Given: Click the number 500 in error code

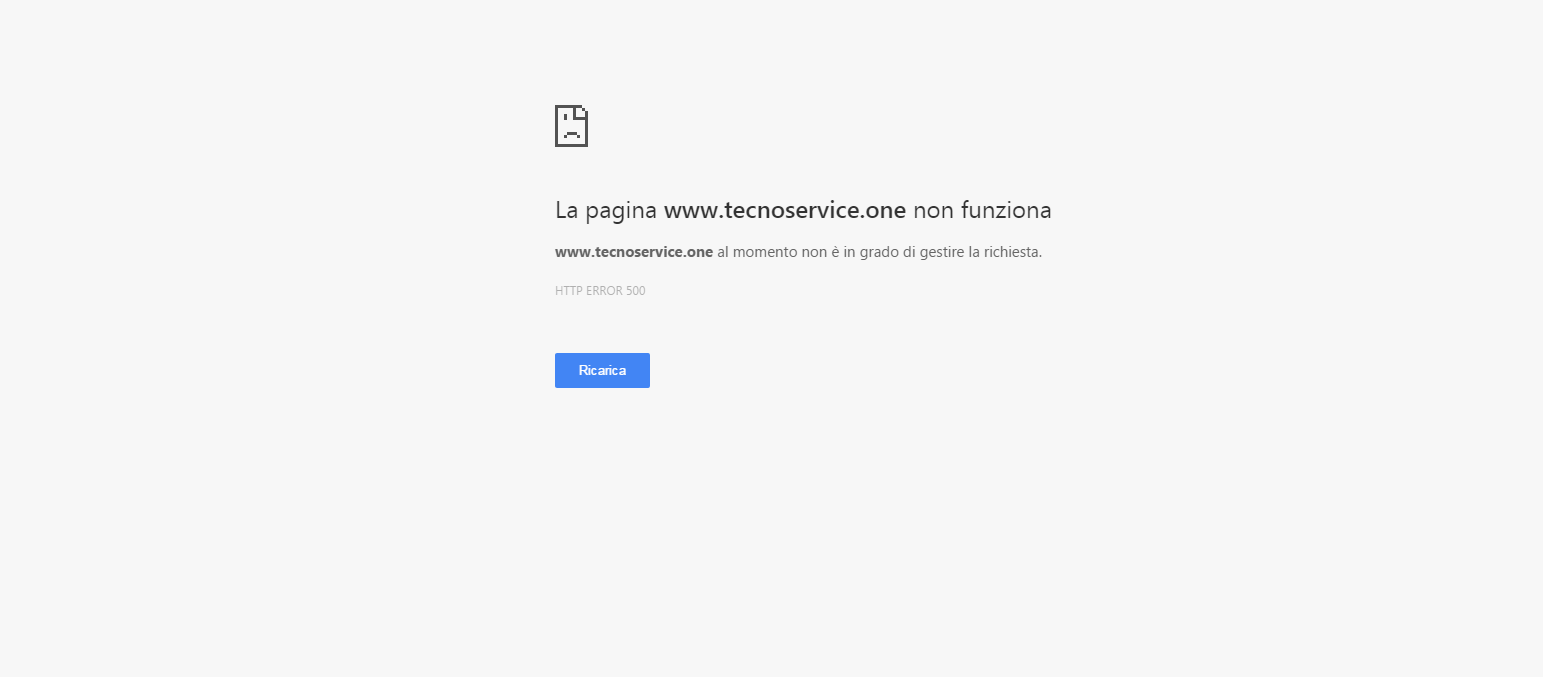Looking at the screenshot, I should (636, 291).
